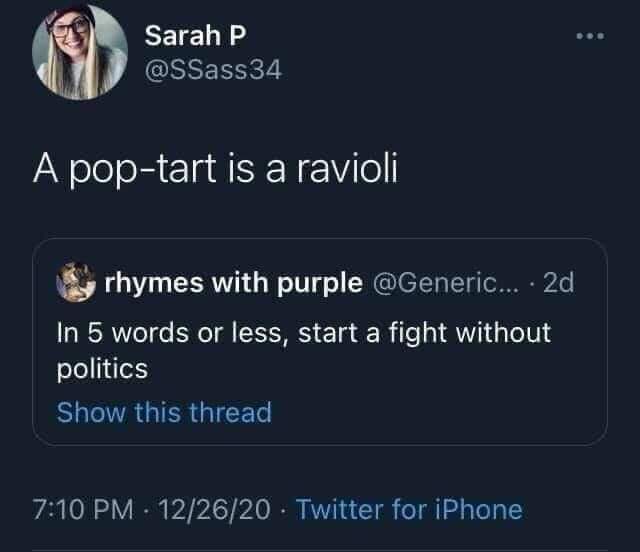Click the "A pop-tart is a ravioli" tweet text
640x552 pixels.
coord(216,171)
